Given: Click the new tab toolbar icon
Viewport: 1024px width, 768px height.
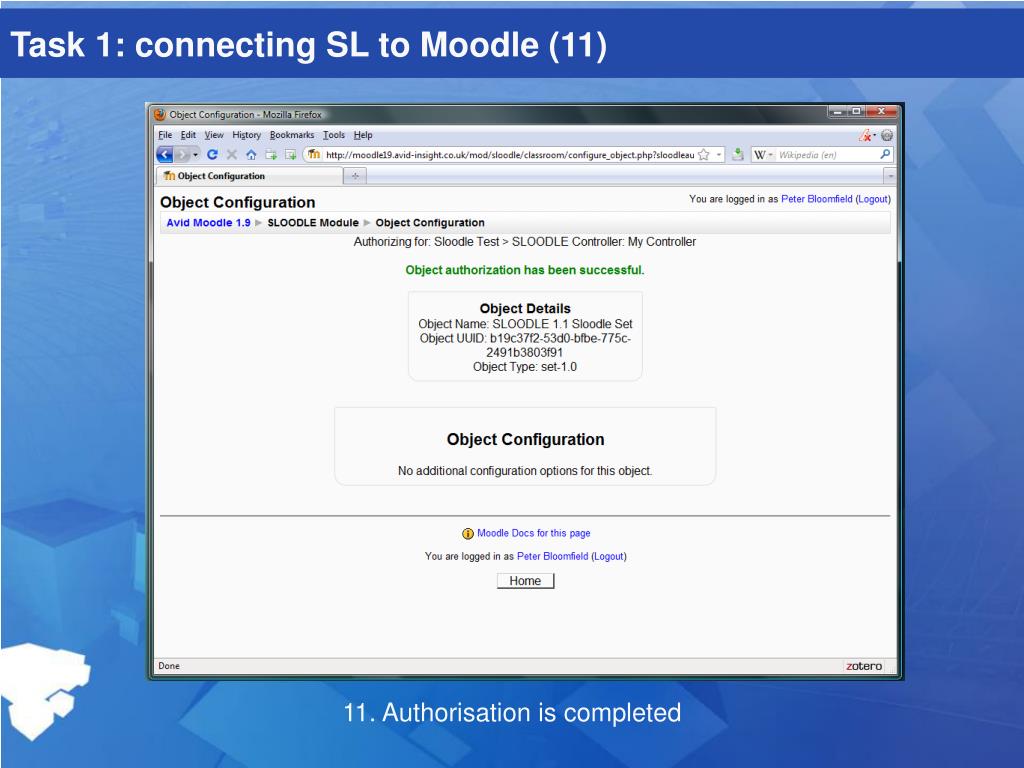Looking at the screenshot, I should (270, 155).
